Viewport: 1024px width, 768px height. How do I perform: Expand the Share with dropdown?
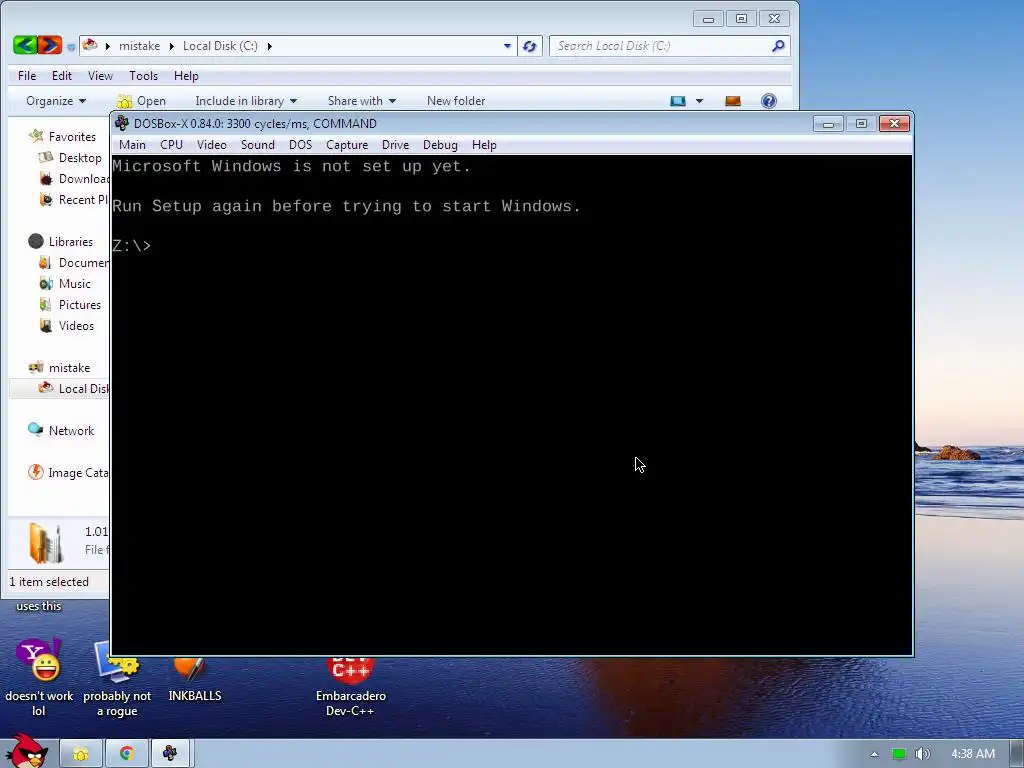tap(362, 101)
